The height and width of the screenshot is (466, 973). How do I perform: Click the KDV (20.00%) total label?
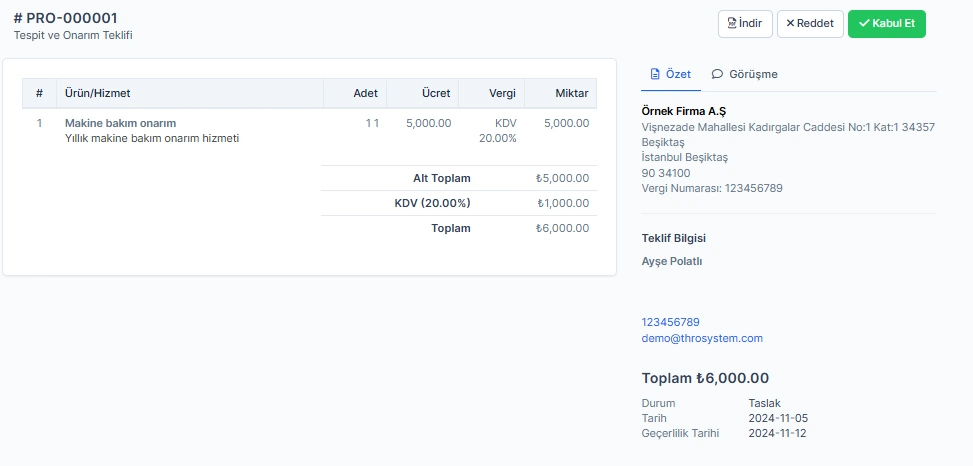tap(433, 203)
